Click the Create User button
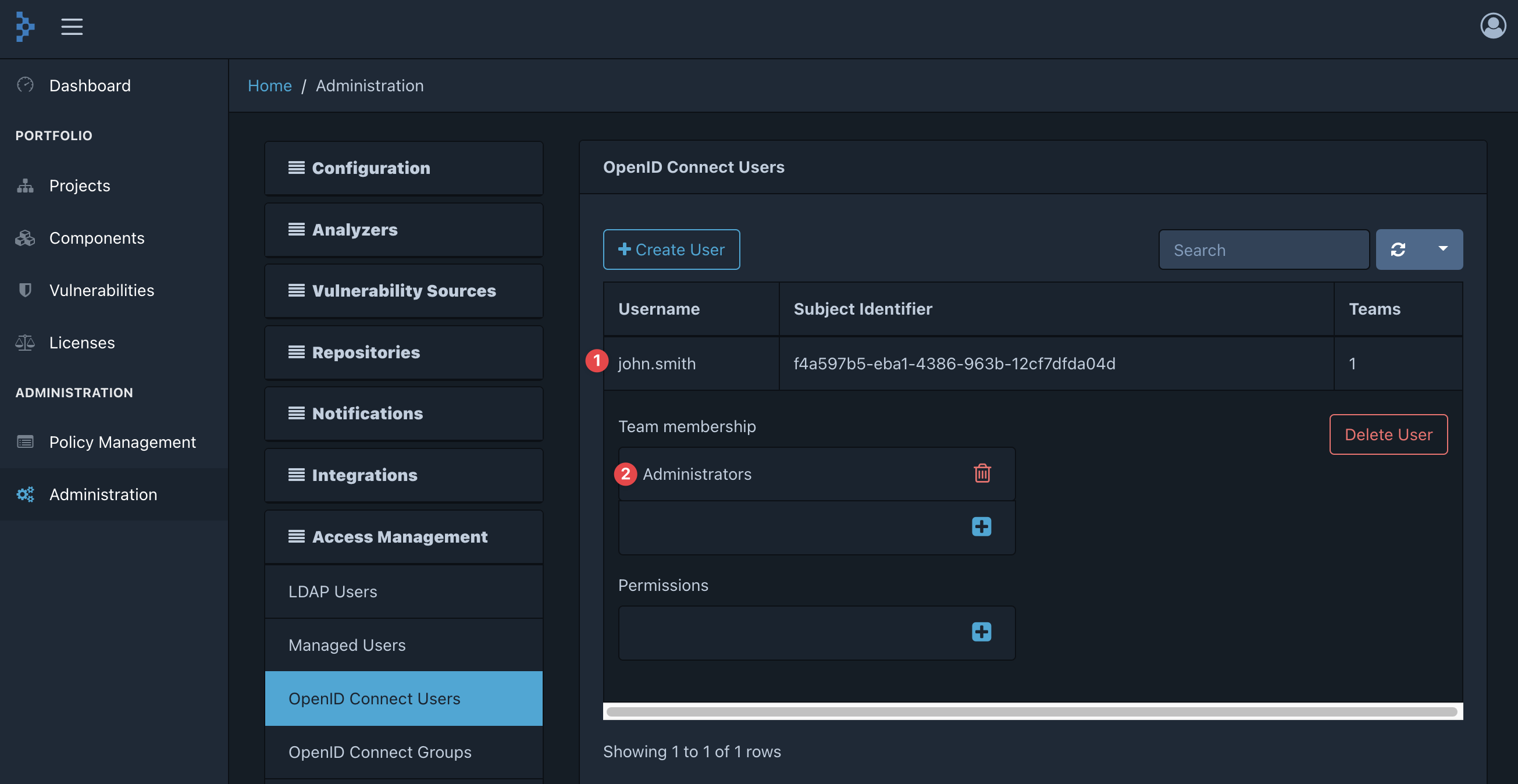This screenshot has height=784, width=1518. [x=671, y=250]
